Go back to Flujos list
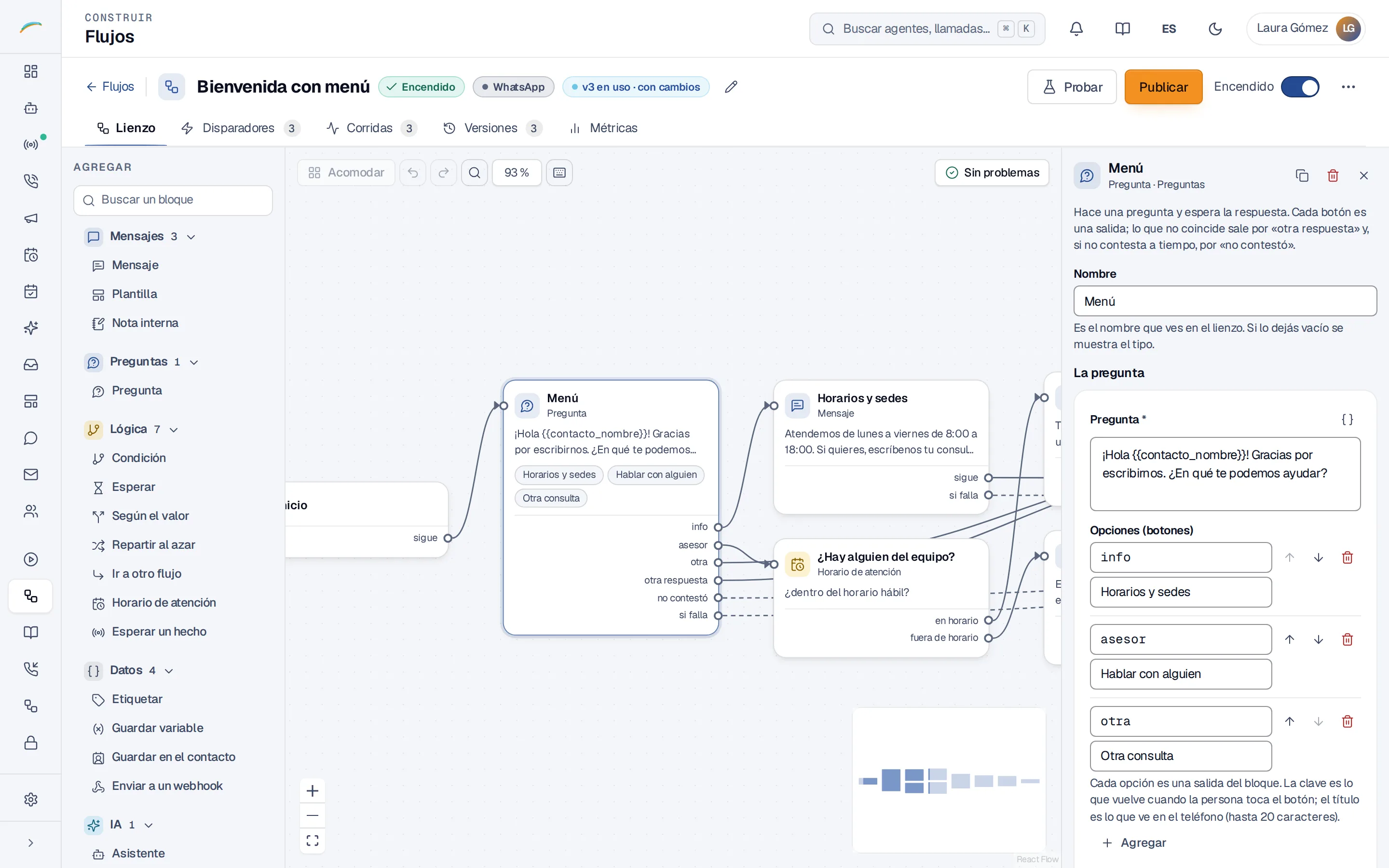1389x868 pixels. [109, 87]
